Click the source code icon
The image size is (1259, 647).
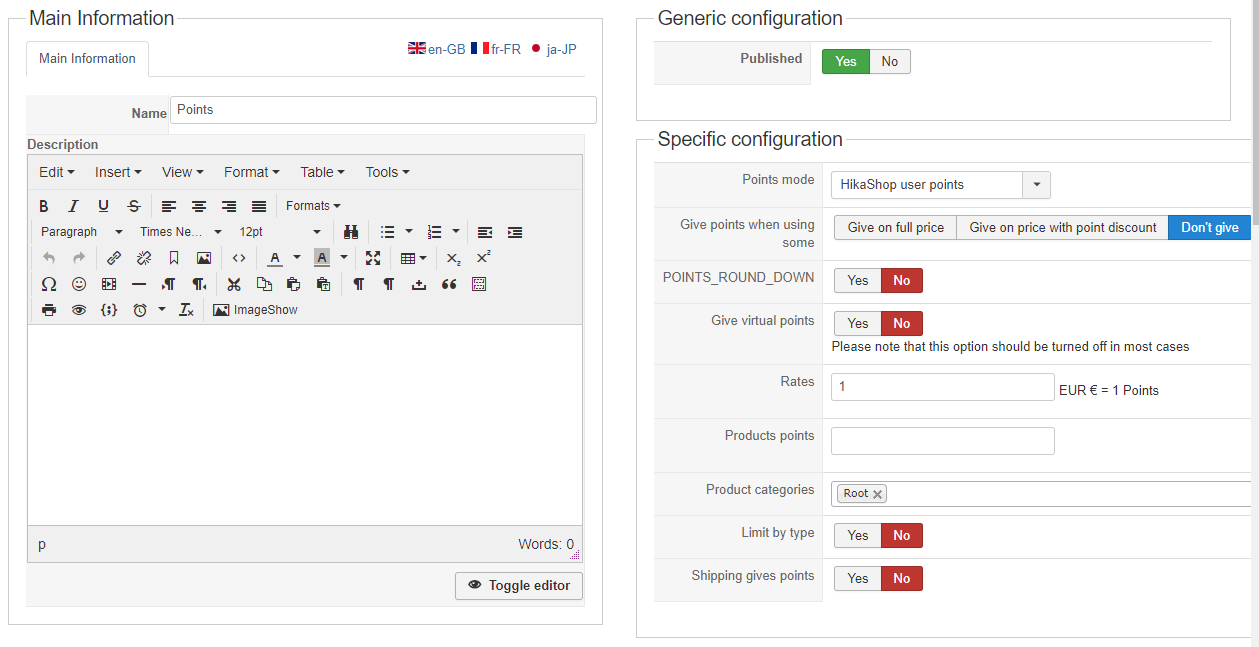[x=239, y=258]
